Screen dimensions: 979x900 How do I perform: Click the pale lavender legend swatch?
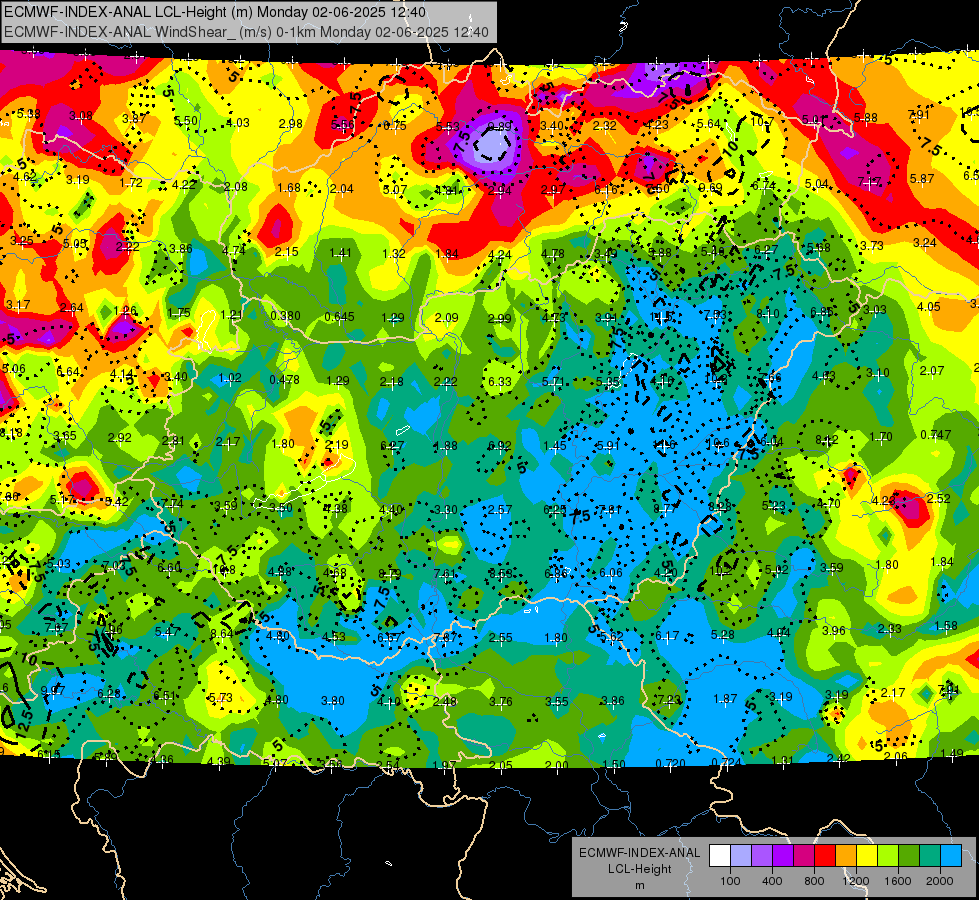point(741,856)
